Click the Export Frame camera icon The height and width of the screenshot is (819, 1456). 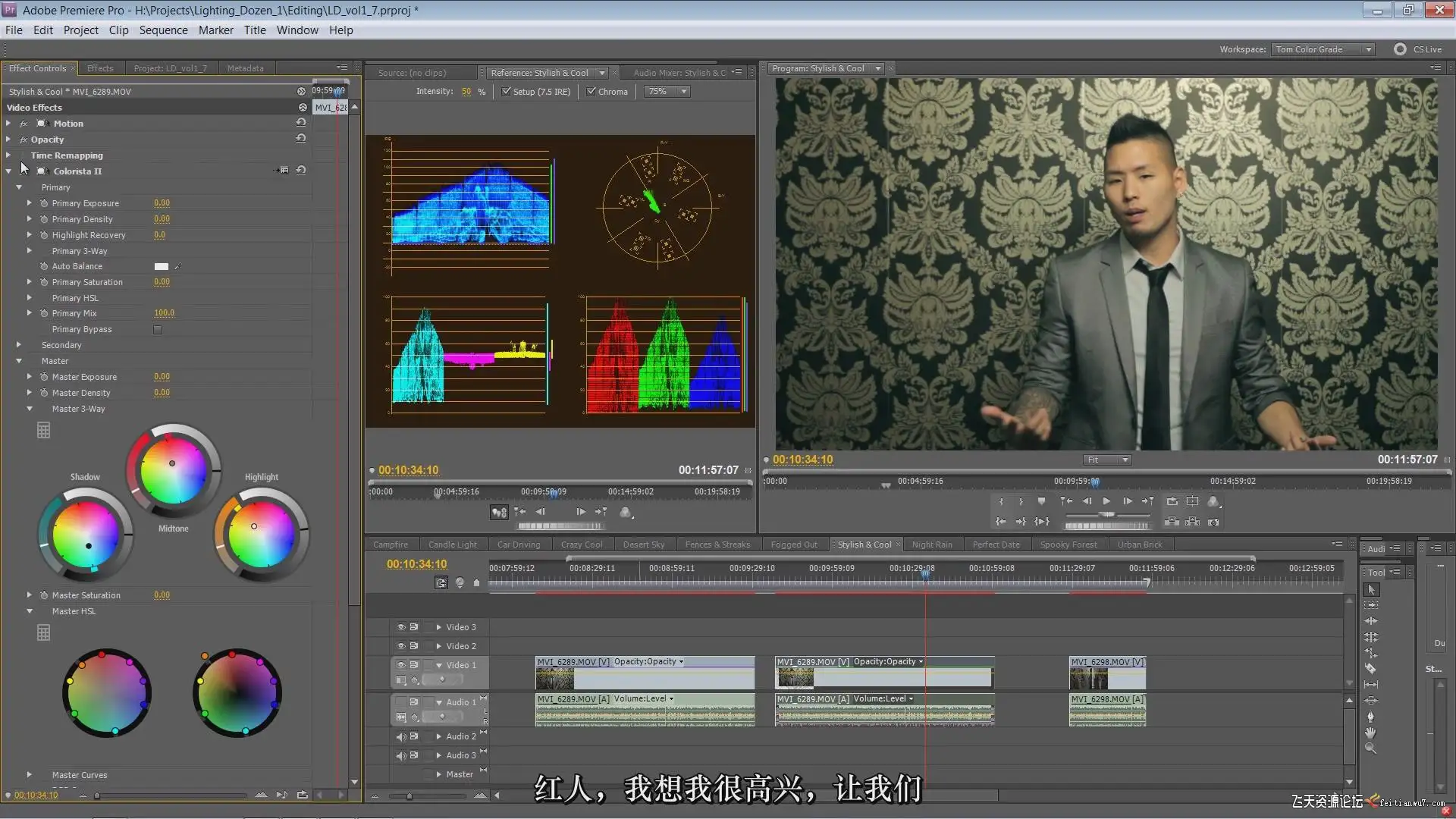click(1213, 522)
